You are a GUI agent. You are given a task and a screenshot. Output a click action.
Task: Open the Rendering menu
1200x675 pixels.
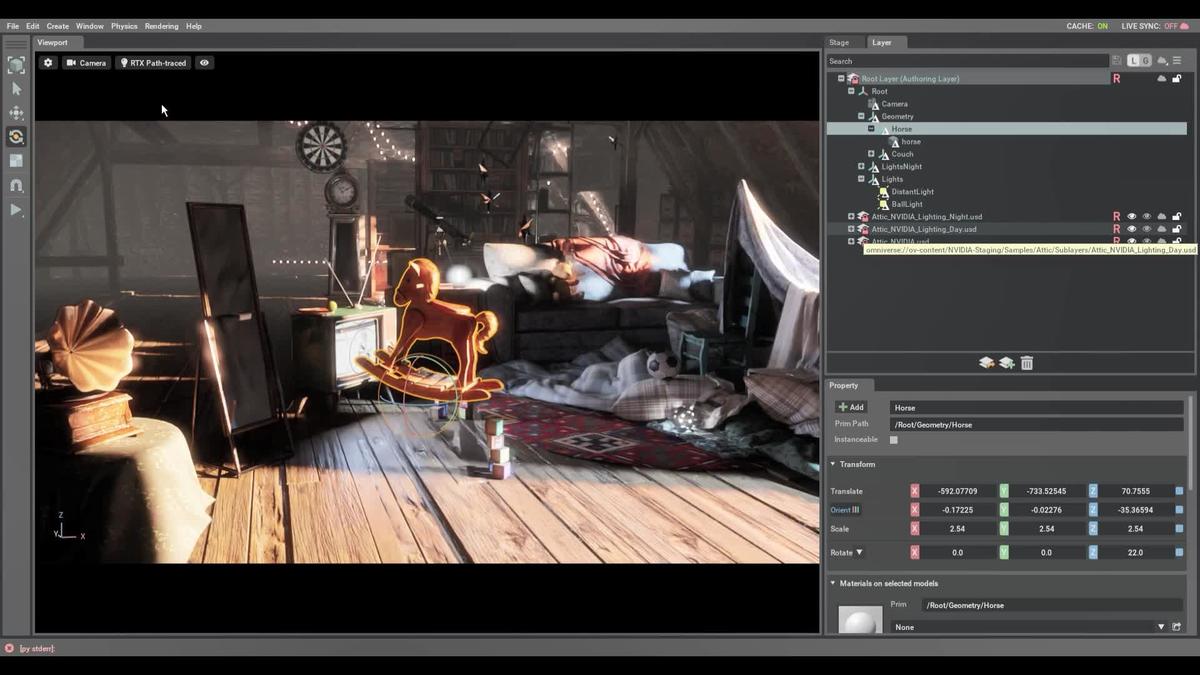tap(161, 26)
